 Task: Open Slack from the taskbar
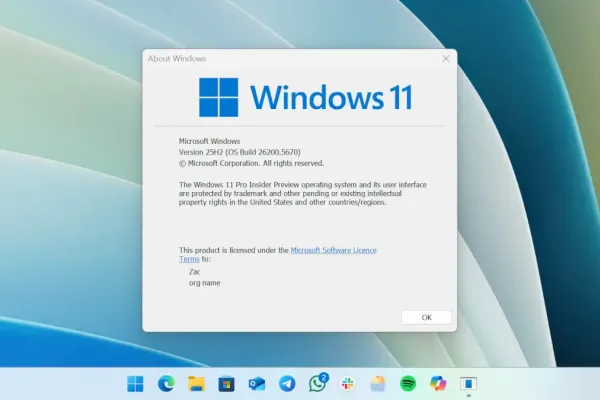pos(348,384)
